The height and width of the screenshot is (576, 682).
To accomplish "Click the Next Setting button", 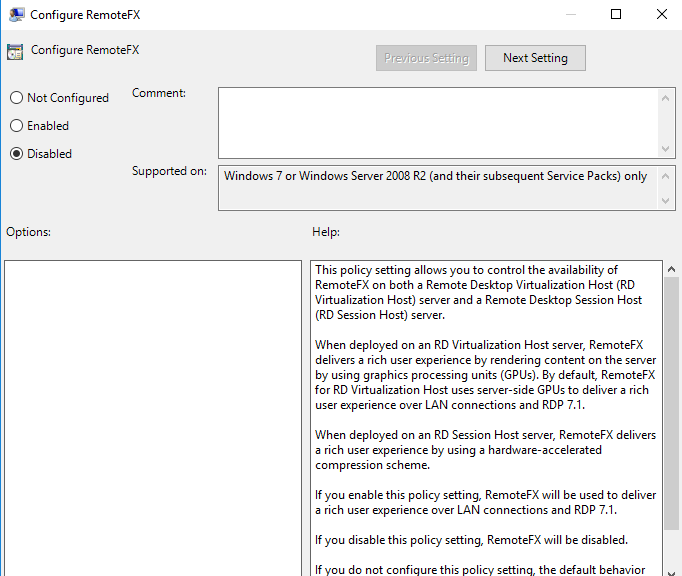I will pos(535,58).
